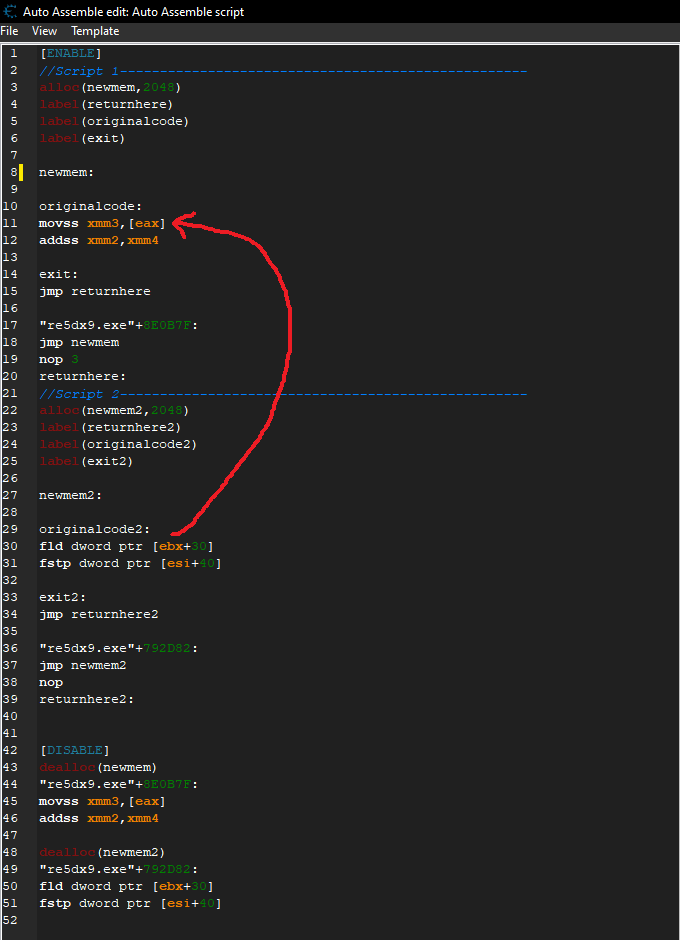The height and width of the screenshot is (940, 680).
Task: Open the Template menu
Action: point(94,31)
